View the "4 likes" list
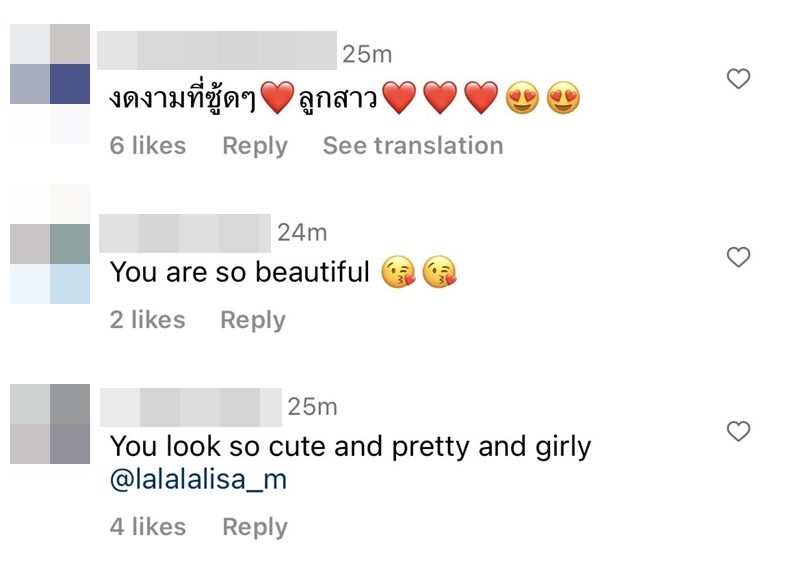This screenshot has height=565, width=800. [148, 527]
